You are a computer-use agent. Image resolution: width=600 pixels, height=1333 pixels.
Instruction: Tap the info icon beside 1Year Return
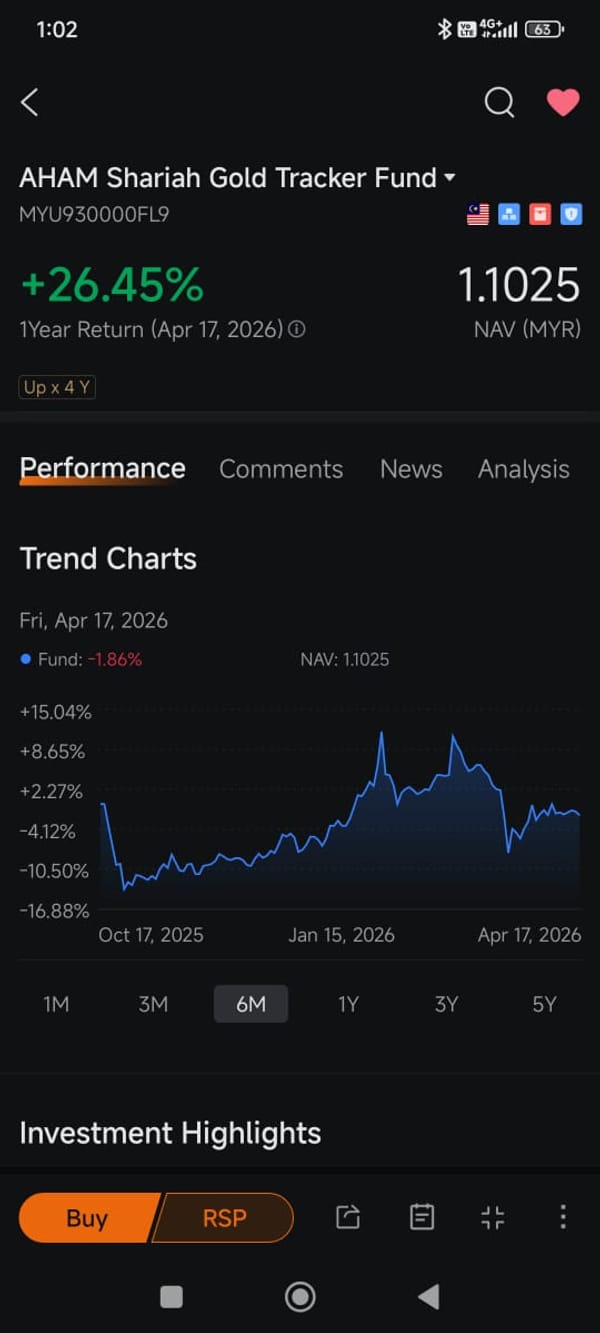click(297, 329)
